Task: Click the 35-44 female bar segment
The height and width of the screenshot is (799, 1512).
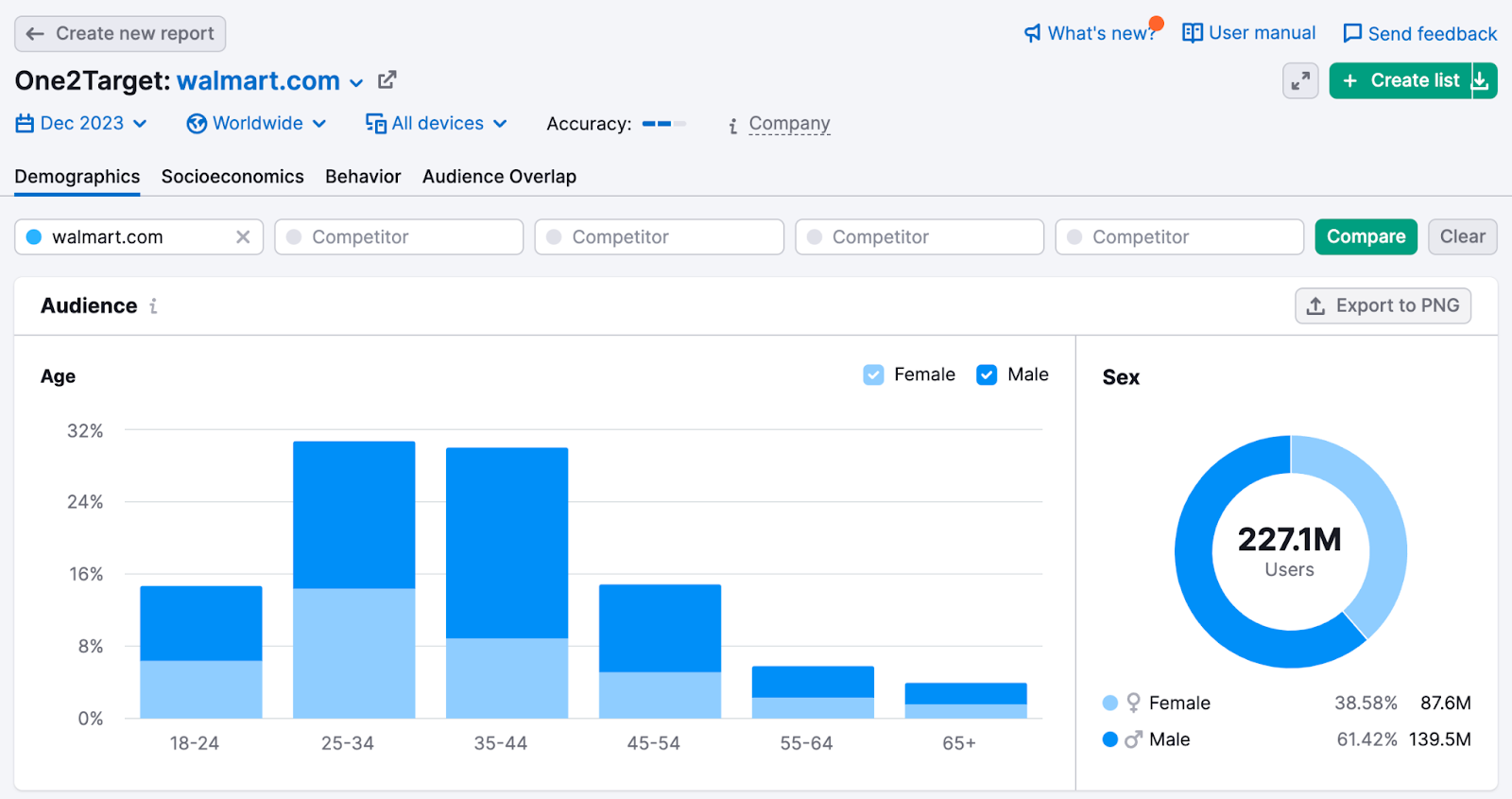Action: click(x=507, y=678)
